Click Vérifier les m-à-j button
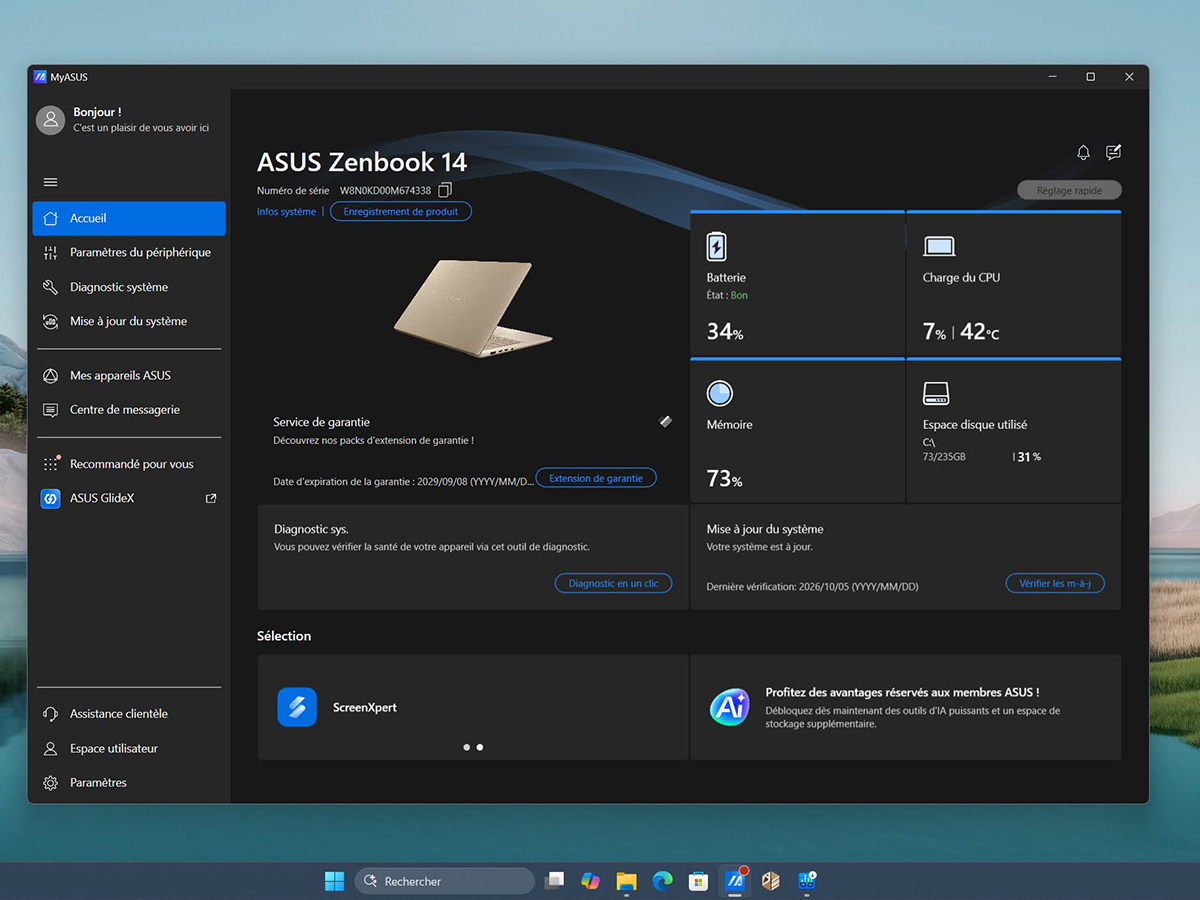Screen dimensions: 1200x900 (1055, 583)
